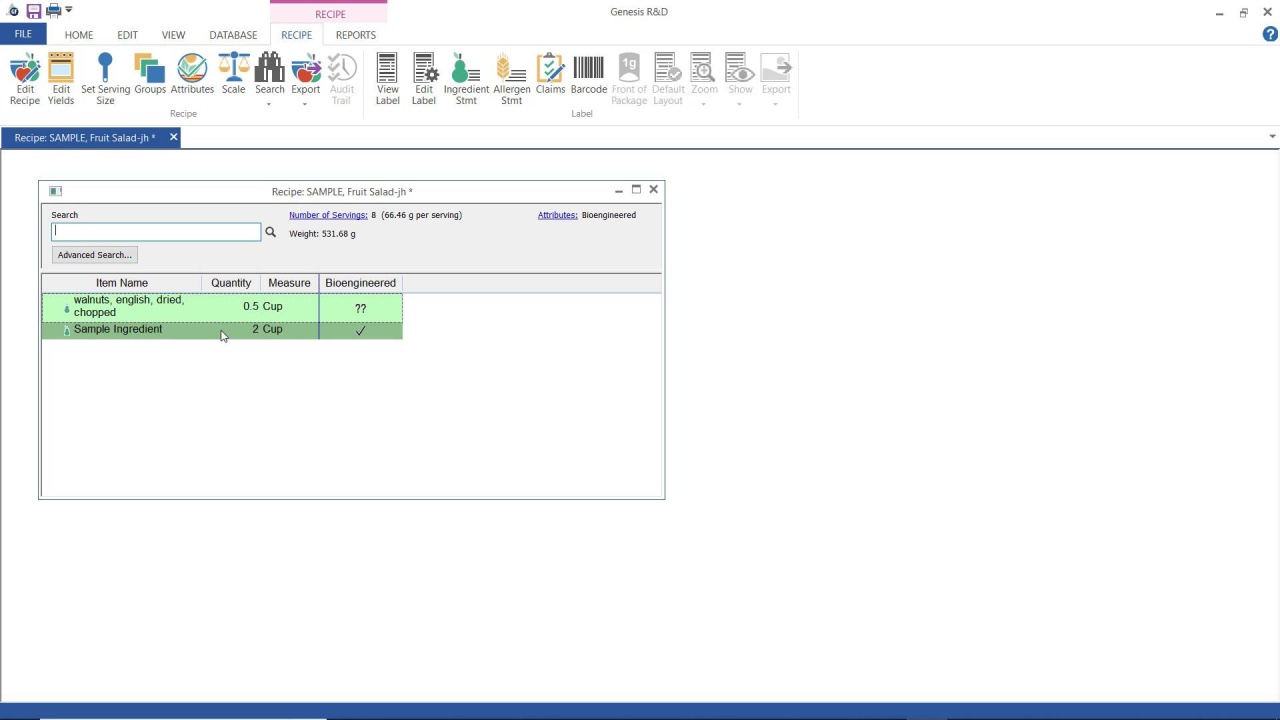Click the Barcode icon

(588, 76)
